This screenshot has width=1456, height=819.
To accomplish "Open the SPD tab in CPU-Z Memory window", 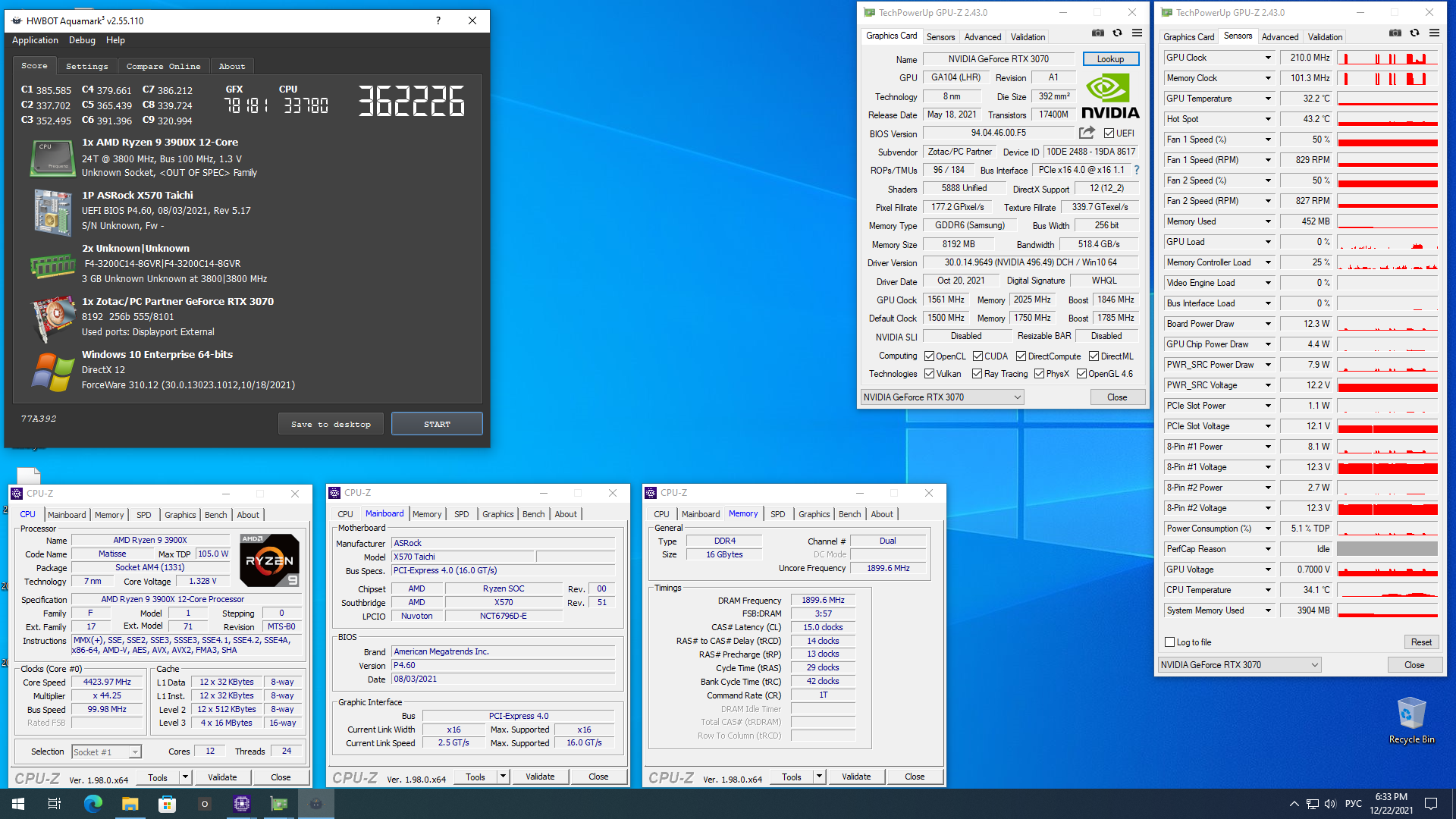I will [x=777, y=514].
